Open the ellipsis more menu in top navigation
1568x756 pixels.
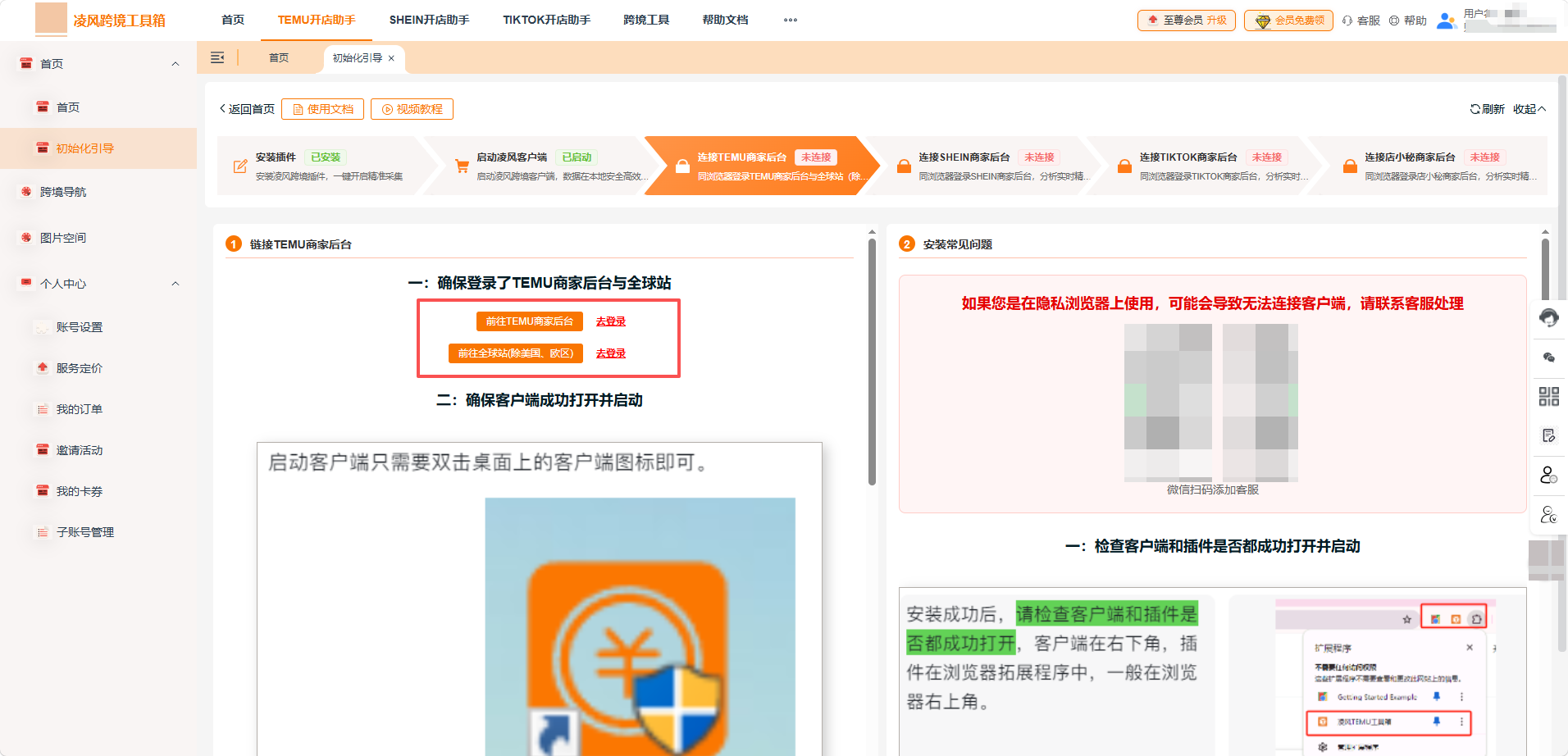791,20
